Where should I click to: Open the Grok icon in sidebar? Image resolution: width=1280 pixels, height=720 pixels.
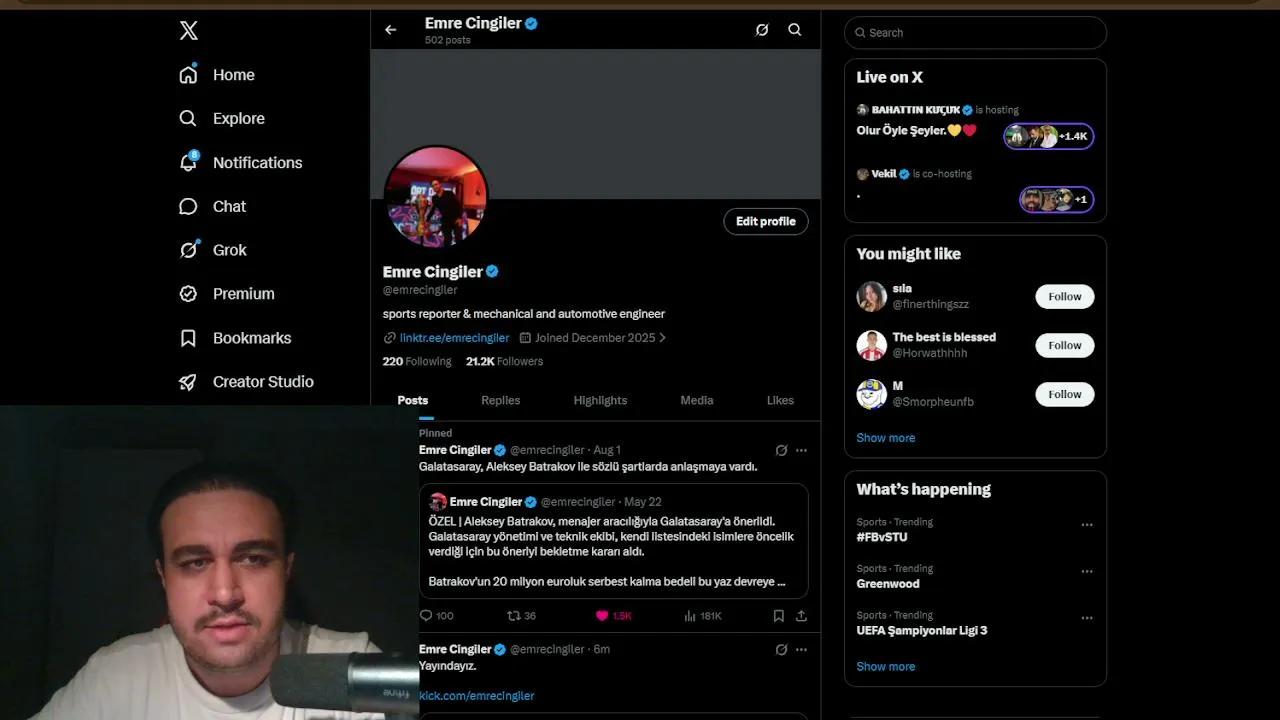[188, 250]
